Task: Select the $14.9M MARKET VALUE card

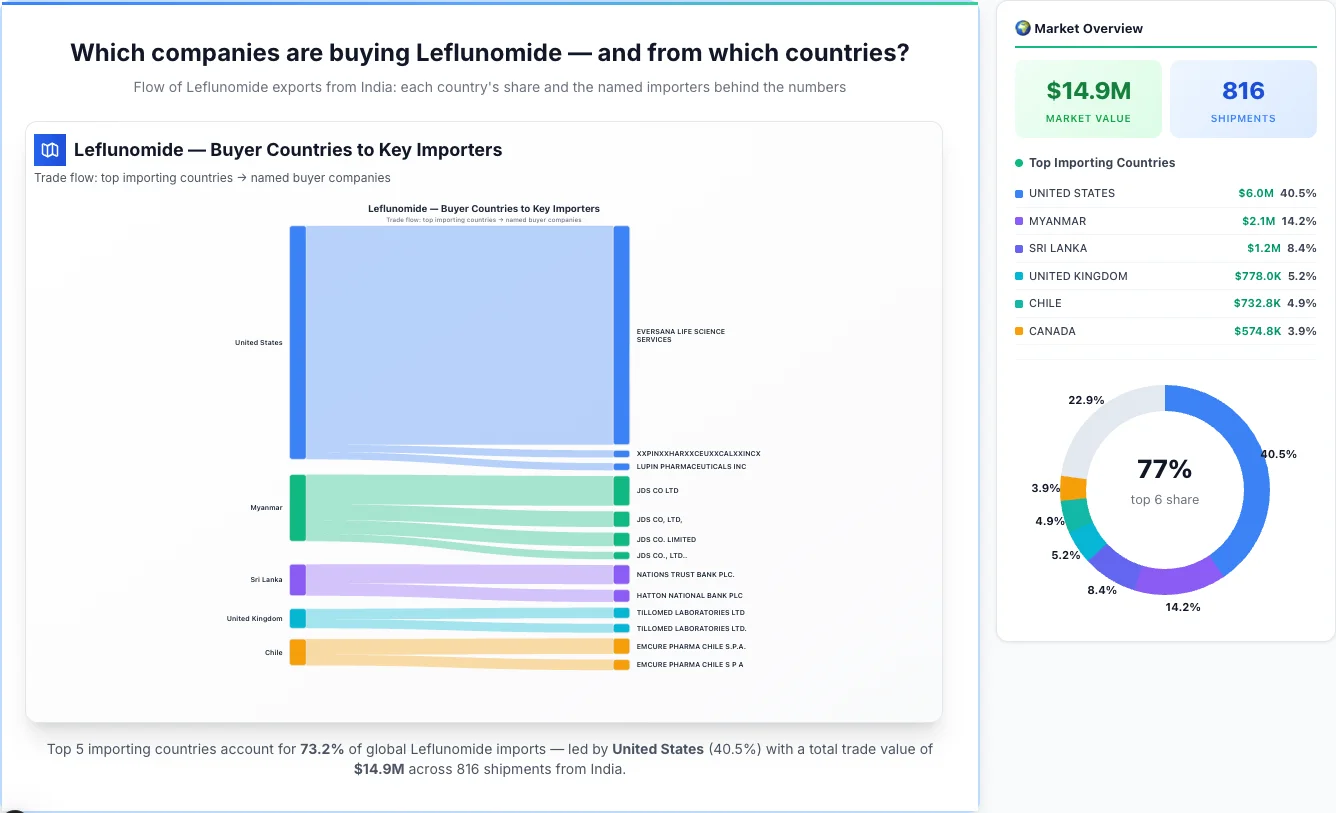Action: pyautogui.click(x=1088, y=98)
